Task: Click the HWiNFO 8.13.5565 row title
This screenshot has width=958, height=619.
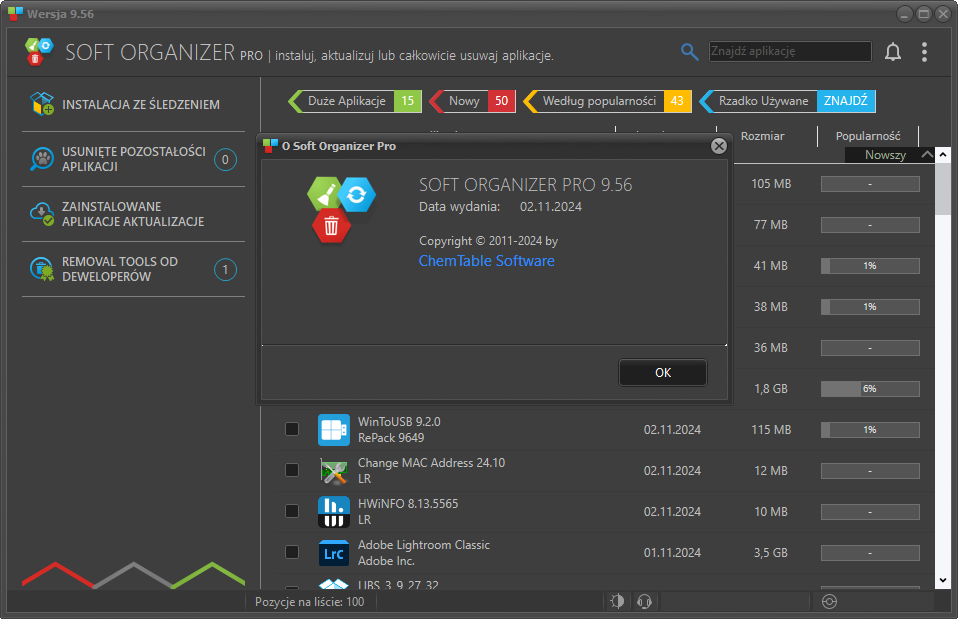Action: pyautogui.click(x=408, y=504)
